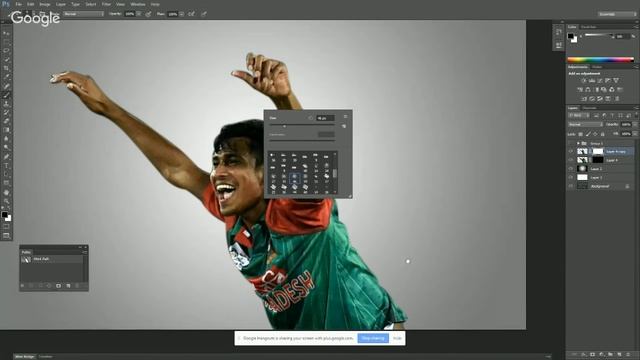This screenshot has width=640, height=360.
Task: Add a Levels adjustment
Action: click(592, 81)
